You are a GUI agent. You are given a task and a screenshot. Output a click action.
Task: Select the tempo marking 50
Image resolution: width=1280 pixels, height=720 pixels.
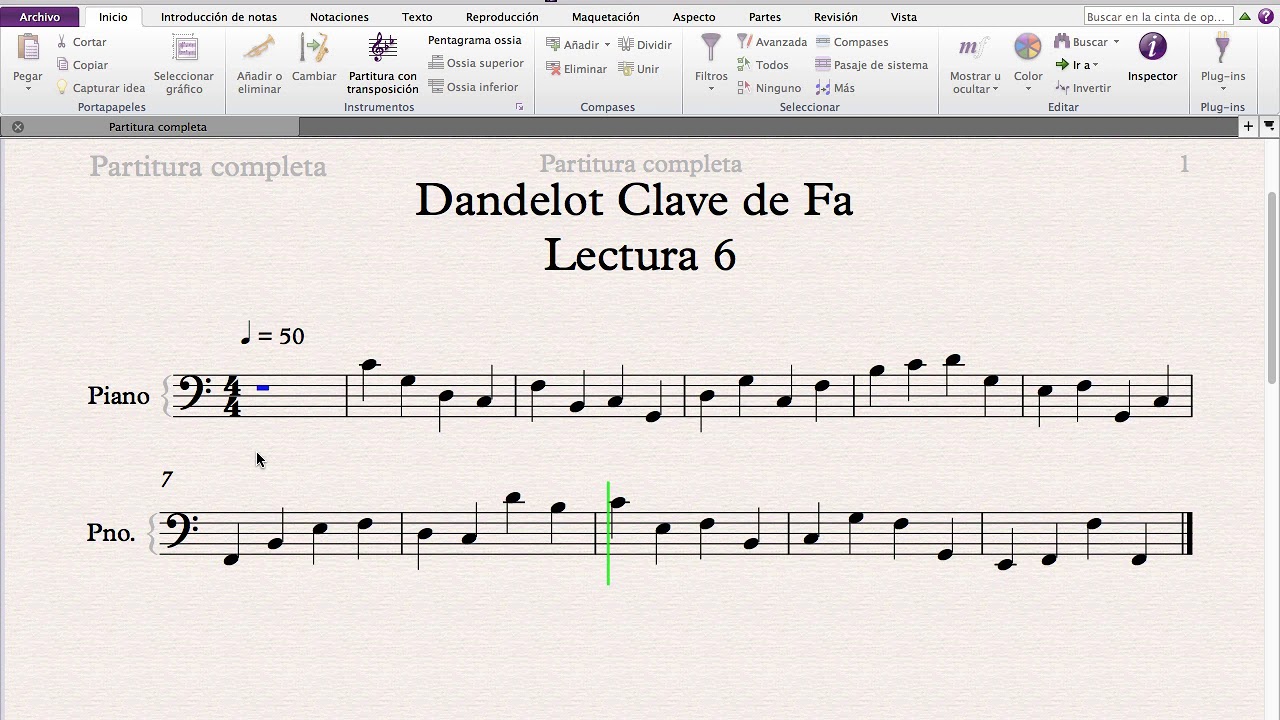coord(272,334)
